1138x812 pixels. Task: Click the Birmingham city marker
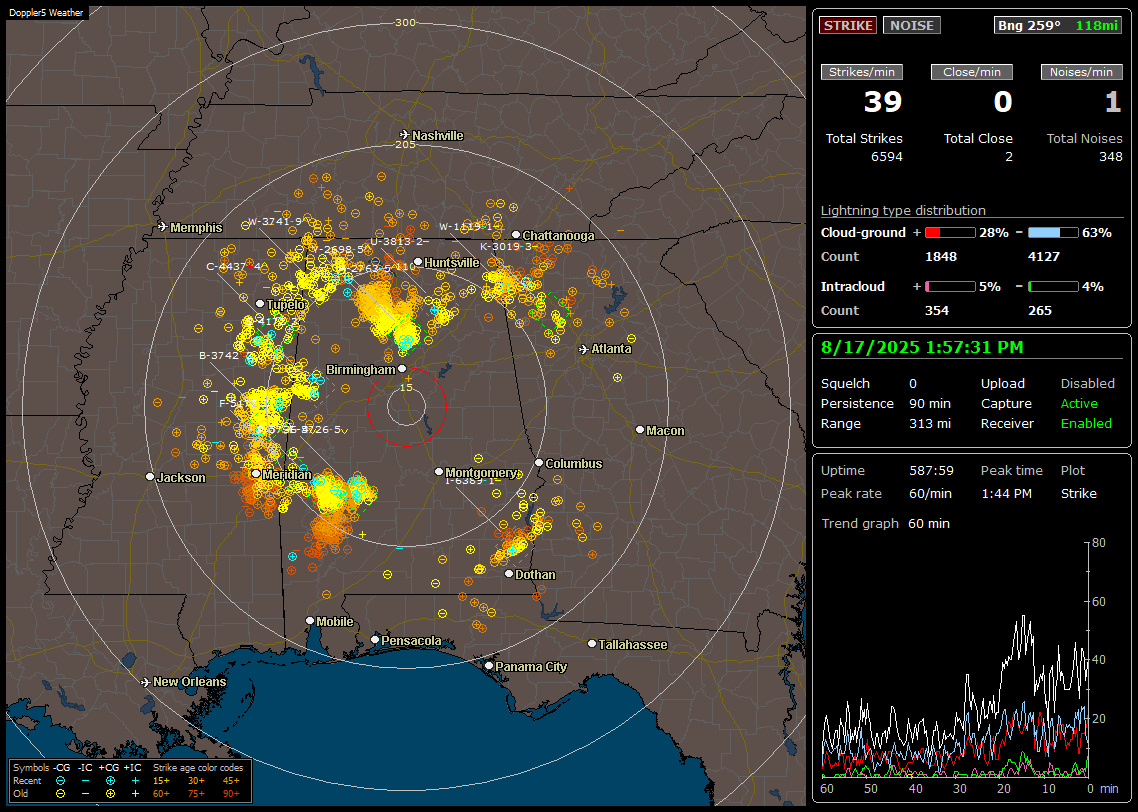(x=402, y=369)
